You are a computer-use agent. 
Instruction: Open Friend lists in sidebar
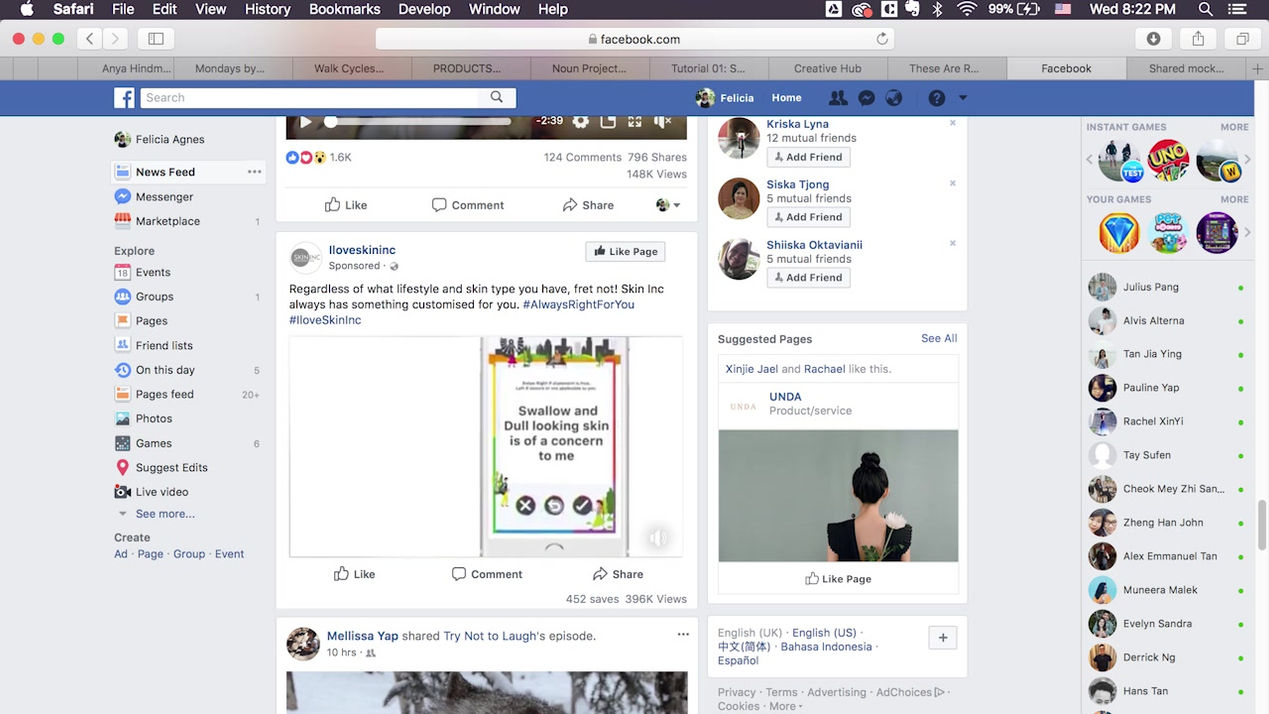(164, 346)
